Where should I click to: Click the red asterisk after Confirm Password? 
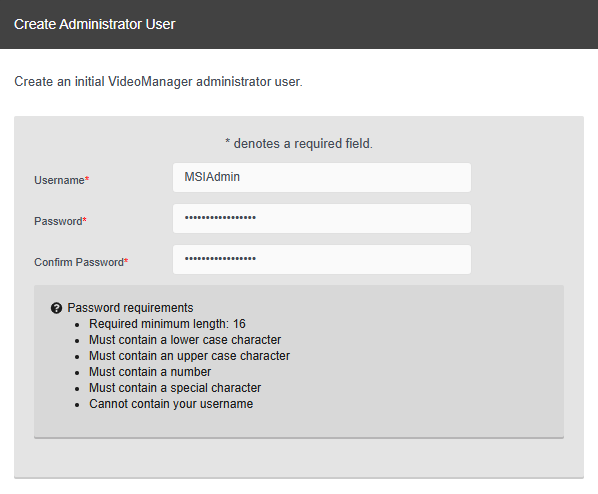[126, 261]
